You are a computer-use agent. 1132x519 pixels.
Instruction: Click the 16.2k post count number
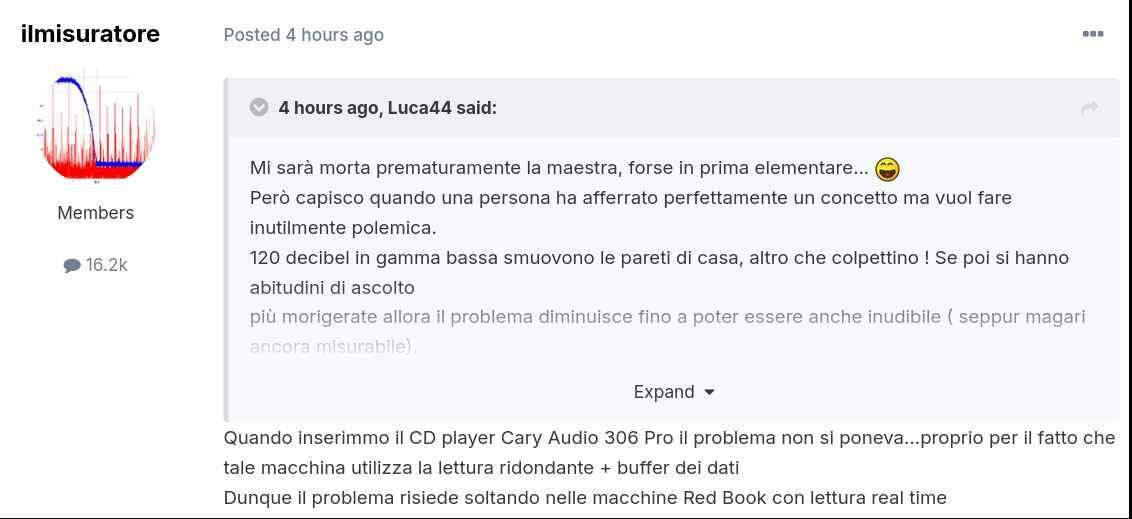point(107,265)
